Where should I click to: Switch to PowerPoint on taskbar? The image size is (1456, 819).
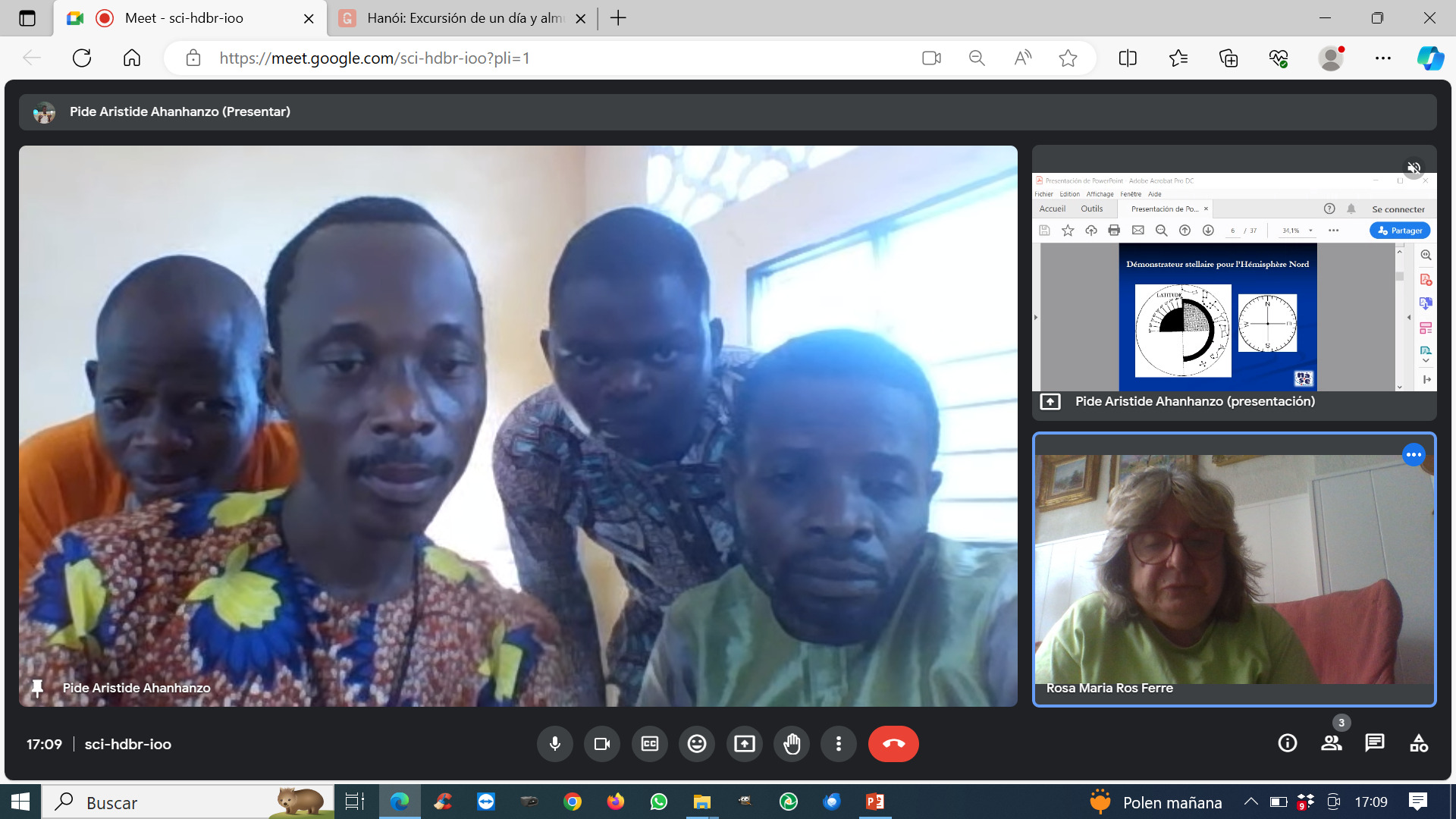(875, 802)
